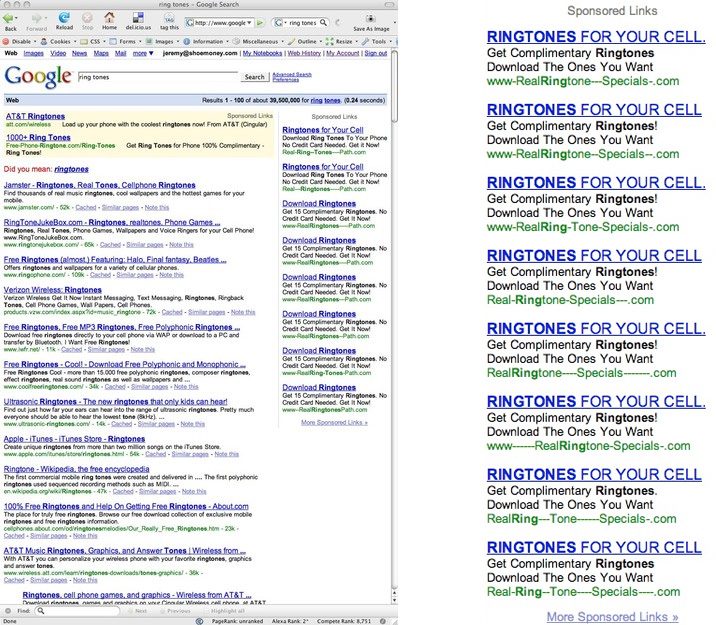Click the Outline pencil icon
The height and width of the screenshot is (625, 716).
point(291,42)
